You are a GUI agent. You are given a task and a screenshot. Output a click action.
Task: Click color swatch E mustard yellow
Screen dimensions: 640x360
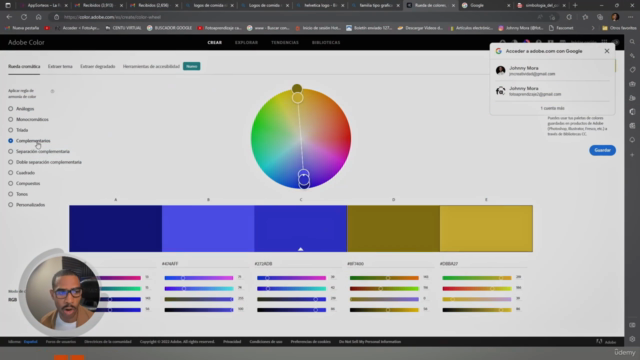pyautogui.click(x=486, y=229)
